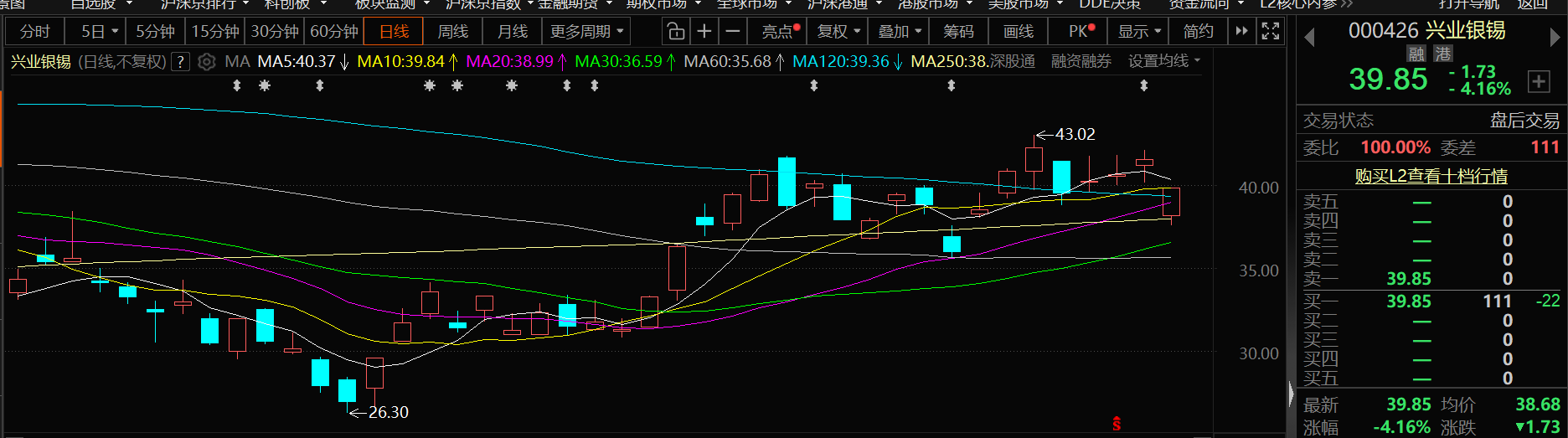The height and width of the screenshot is (438, 1568).
Task: Click the 港 Hong Kong connect badge
Action: point(1442,54)
